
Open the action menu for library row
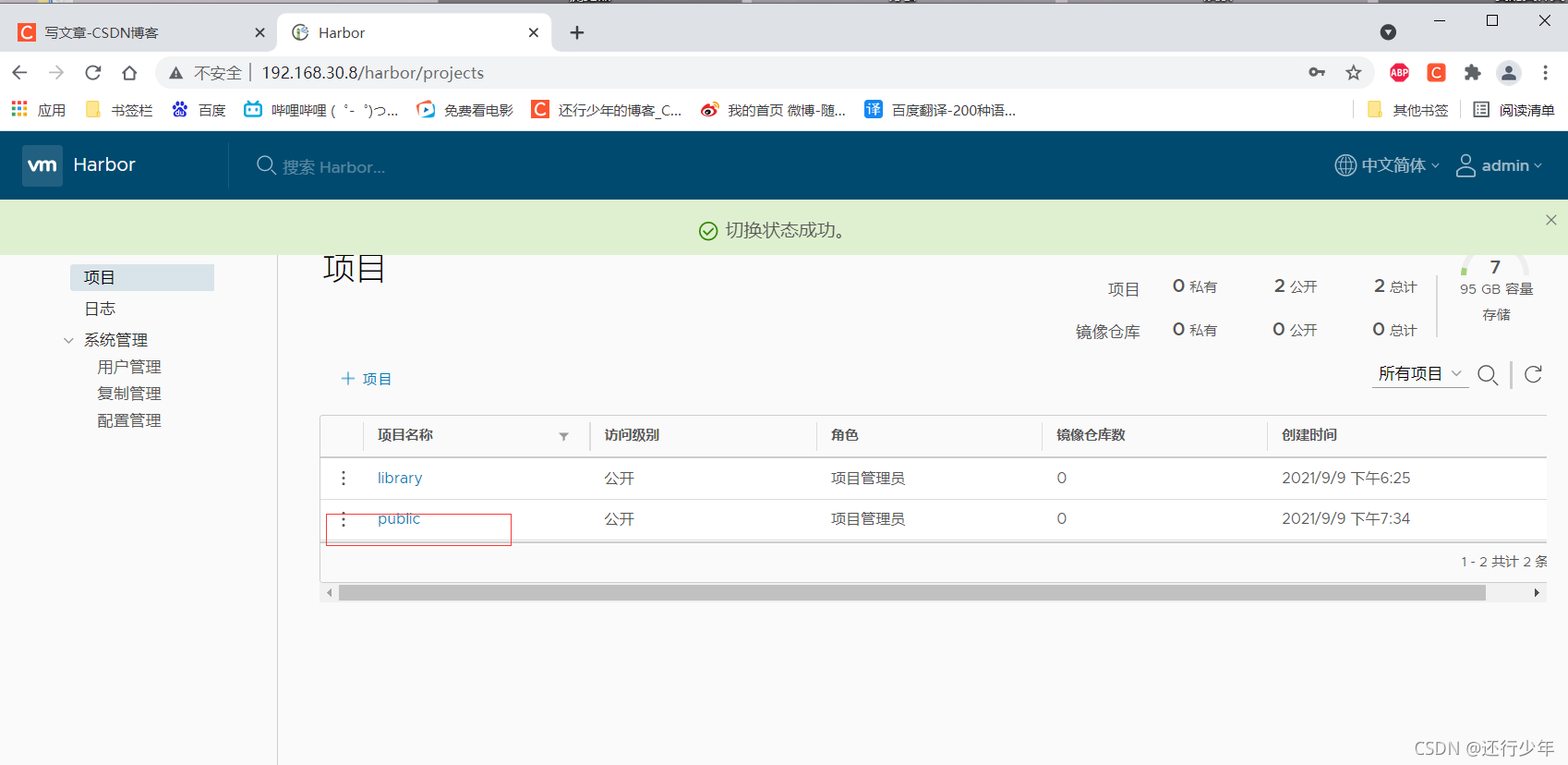tap(344, 478)
